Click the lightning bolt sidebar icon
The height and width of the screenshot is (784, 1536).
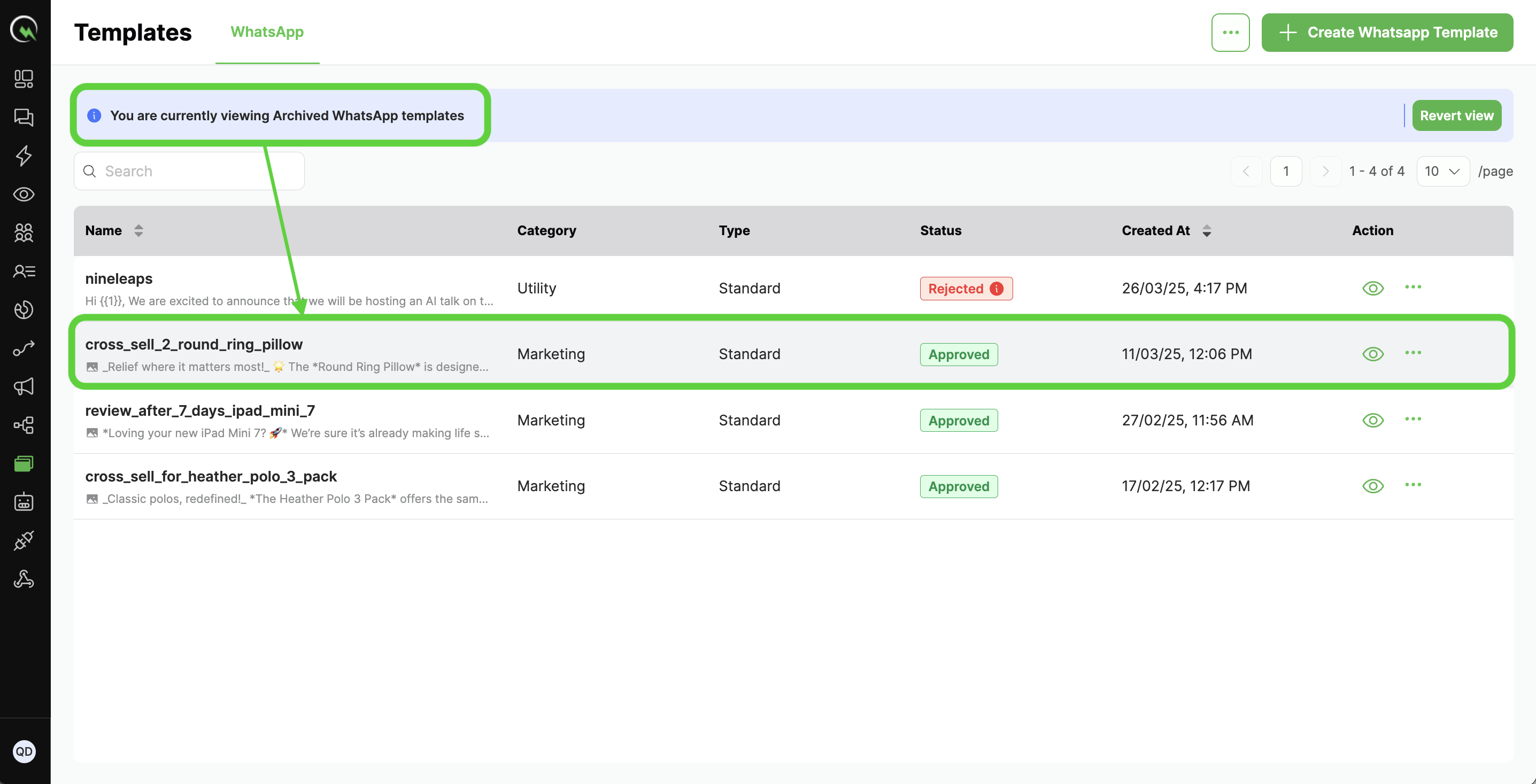tap(24, 156)
